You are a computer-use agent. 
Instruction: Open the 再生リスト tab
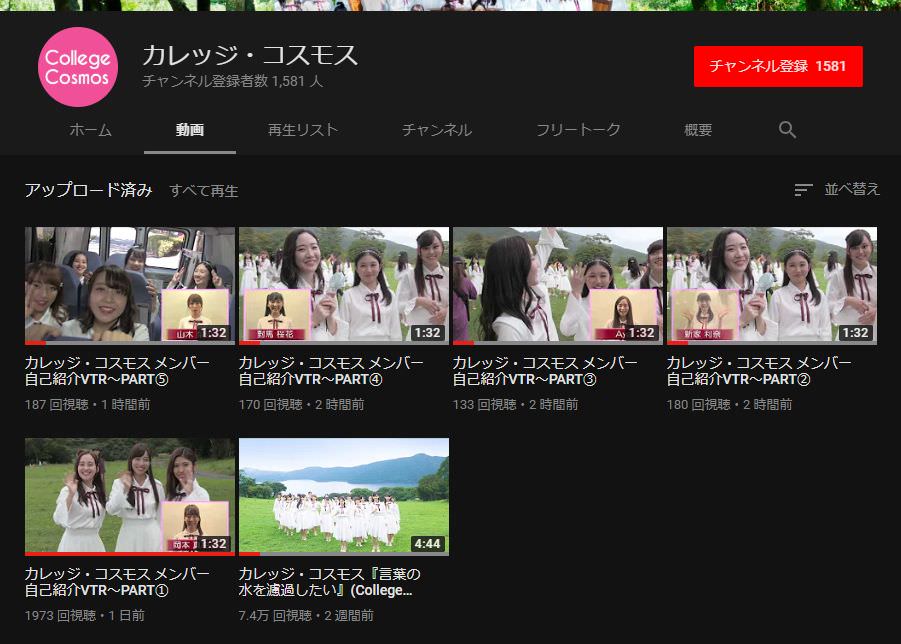click(x=303, y=130)
